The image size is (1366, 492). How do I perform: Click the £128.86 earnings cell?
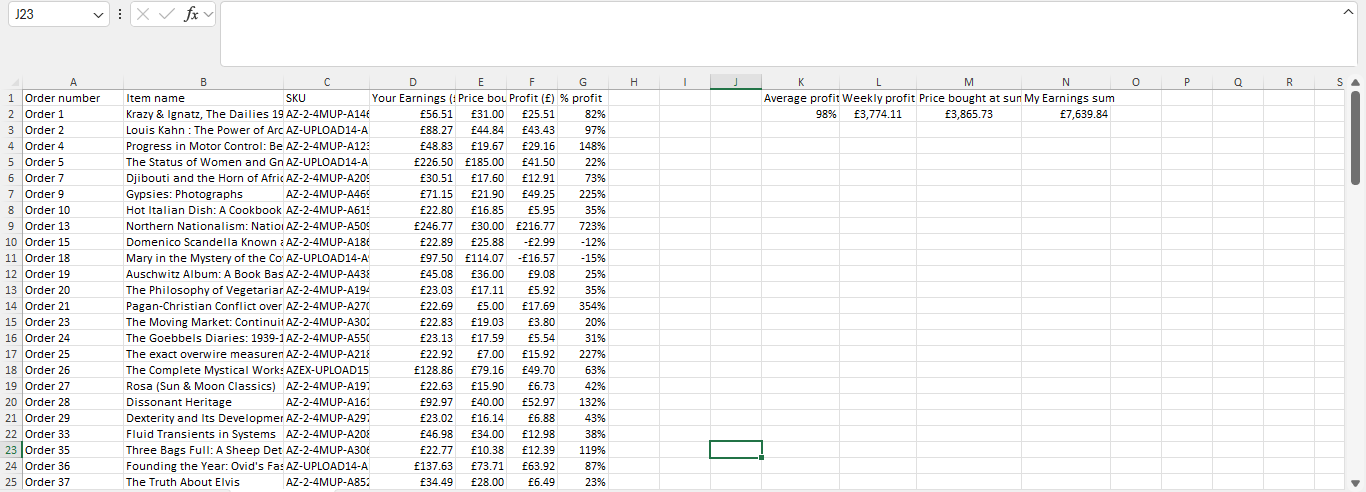tap(413, 370)
